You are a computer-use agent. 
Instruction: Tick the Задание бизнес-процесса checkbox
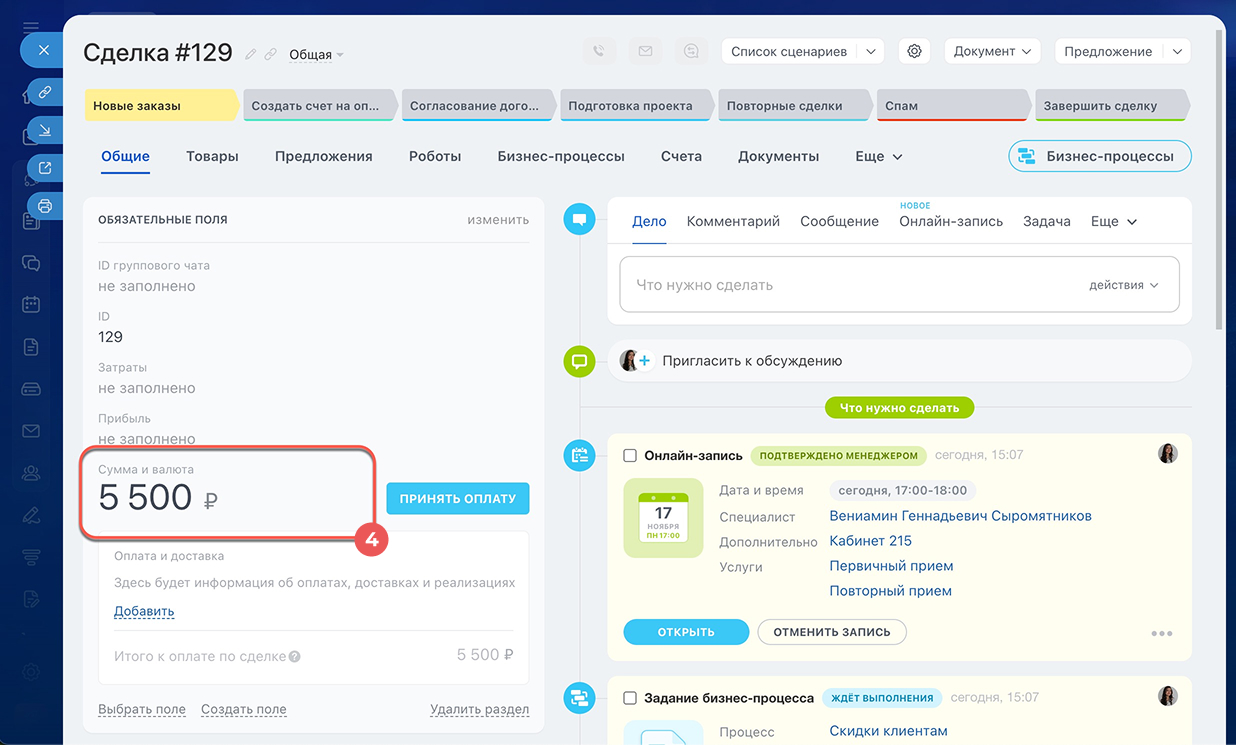coord(630,698)
